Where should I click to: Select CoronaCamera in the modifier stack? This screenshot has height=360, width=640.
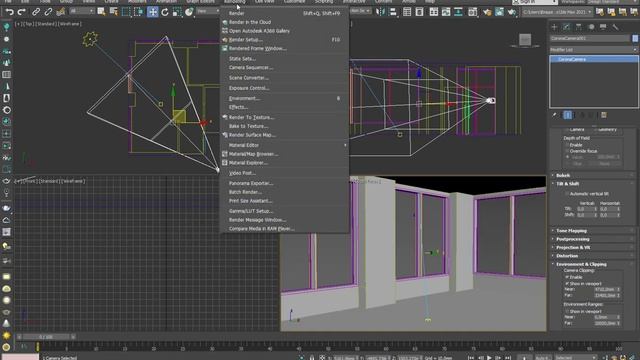(593, 60)
